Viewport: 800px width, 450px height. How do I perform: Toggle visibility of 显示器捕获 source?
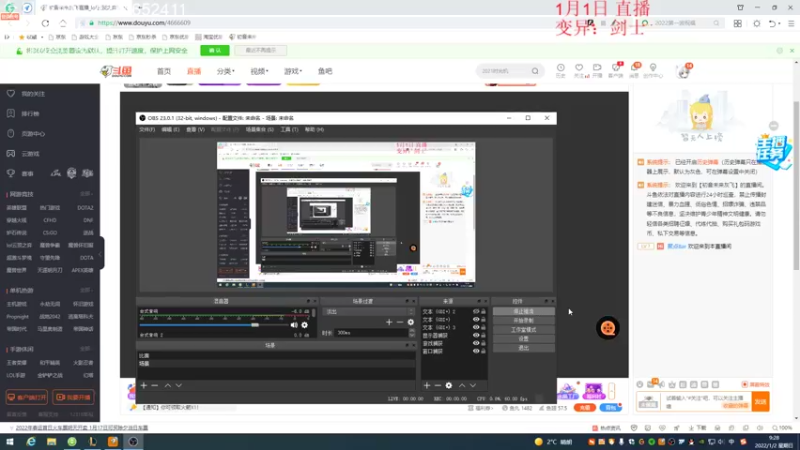tap(476, 335)
